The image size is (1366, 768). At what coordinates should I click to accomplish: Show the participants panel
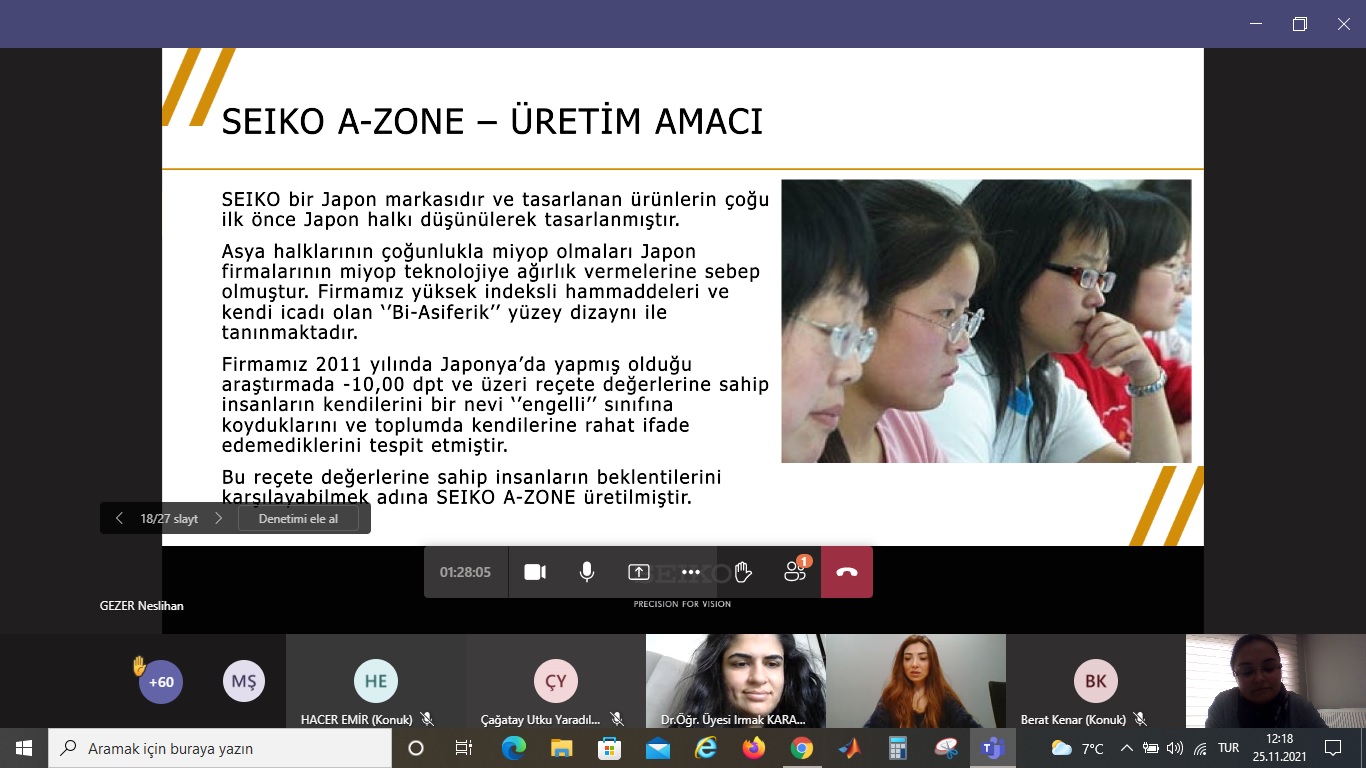(x=795, y=572)
